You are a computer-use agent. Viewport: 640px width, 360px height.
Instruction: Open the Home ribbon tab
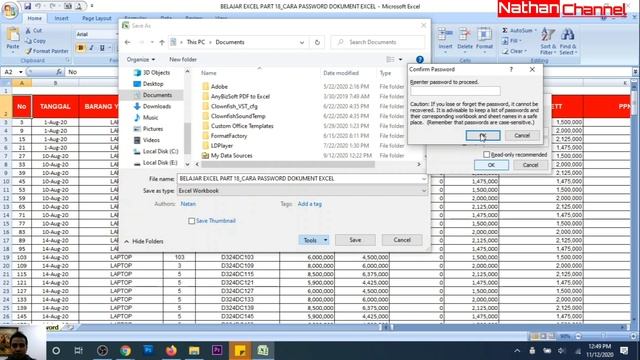point(34,18)
